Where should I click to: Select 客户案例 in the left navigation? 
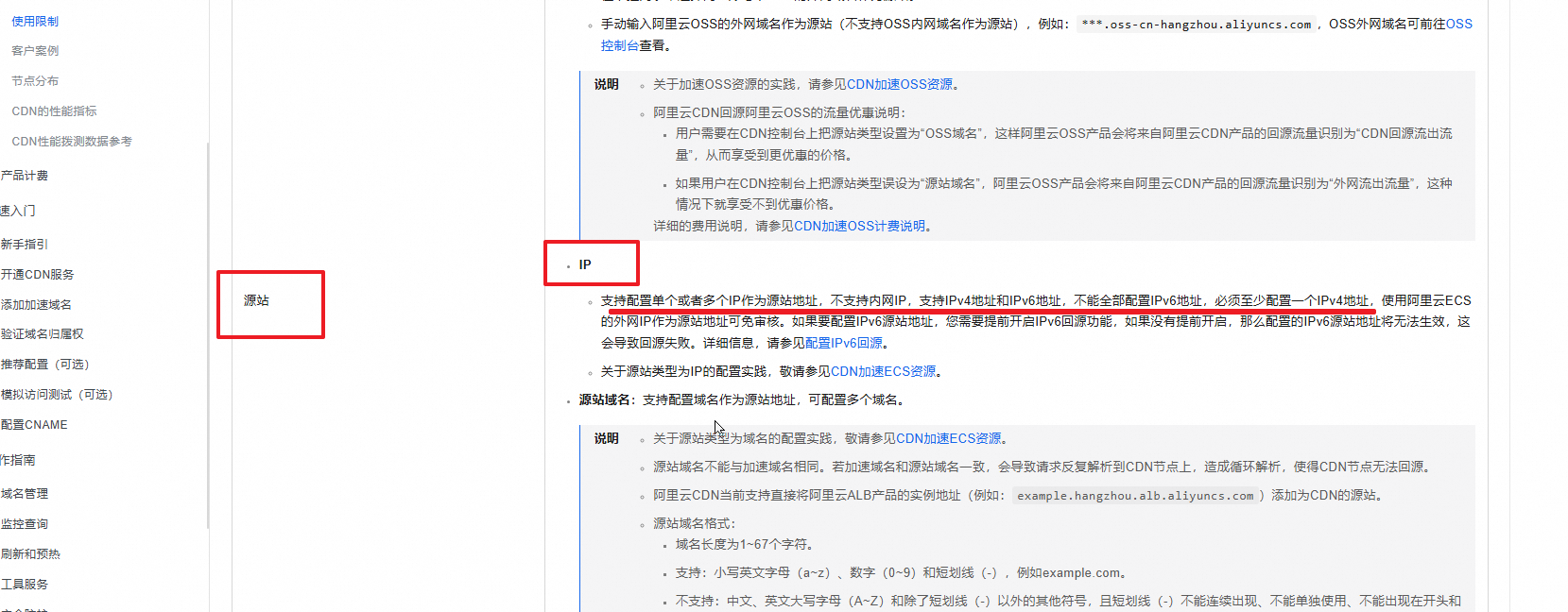[x=35, y=51]
